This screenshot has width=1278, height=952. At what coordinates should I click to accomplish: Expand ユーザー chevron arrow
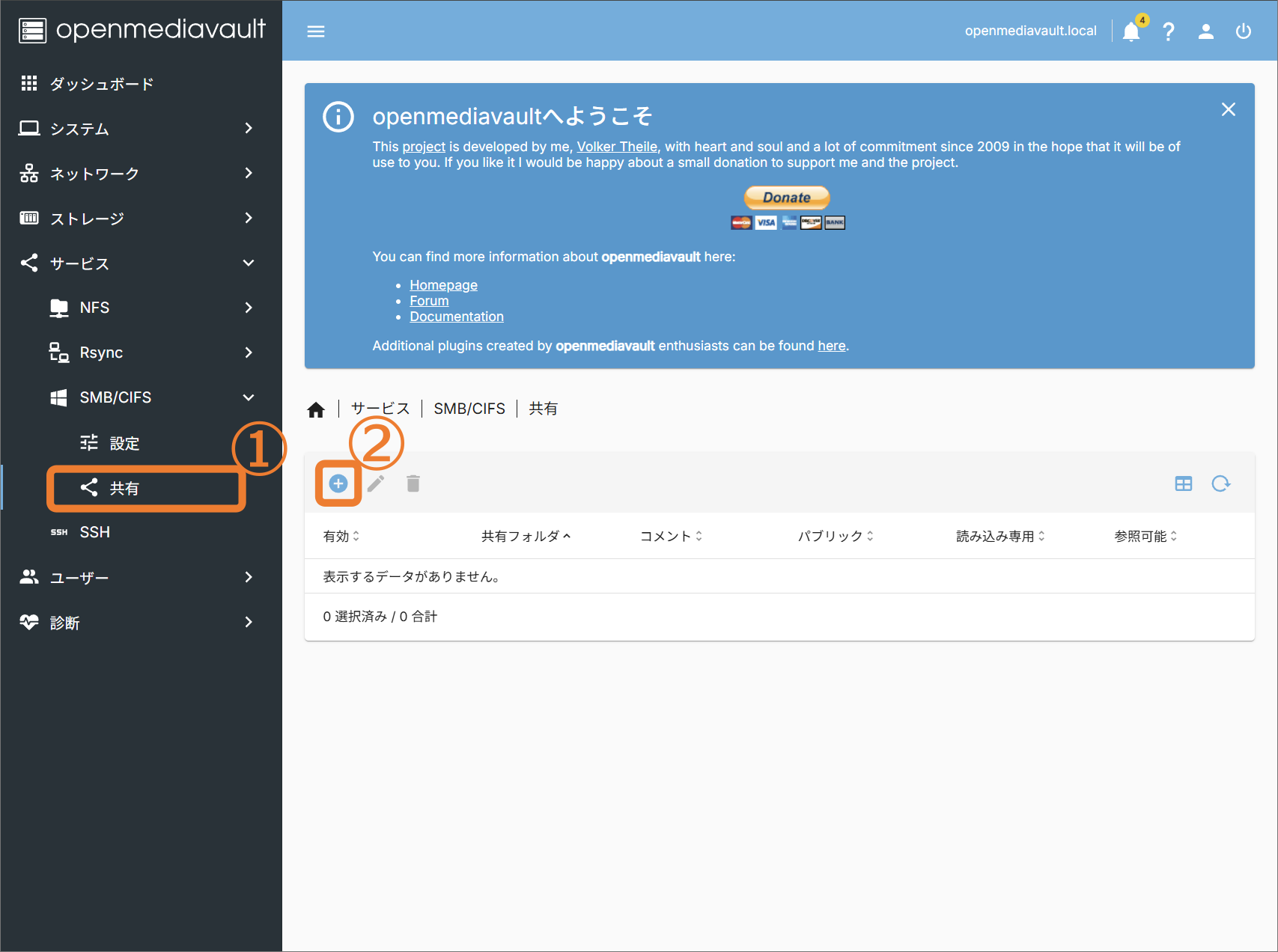click(x=249, y=578)
